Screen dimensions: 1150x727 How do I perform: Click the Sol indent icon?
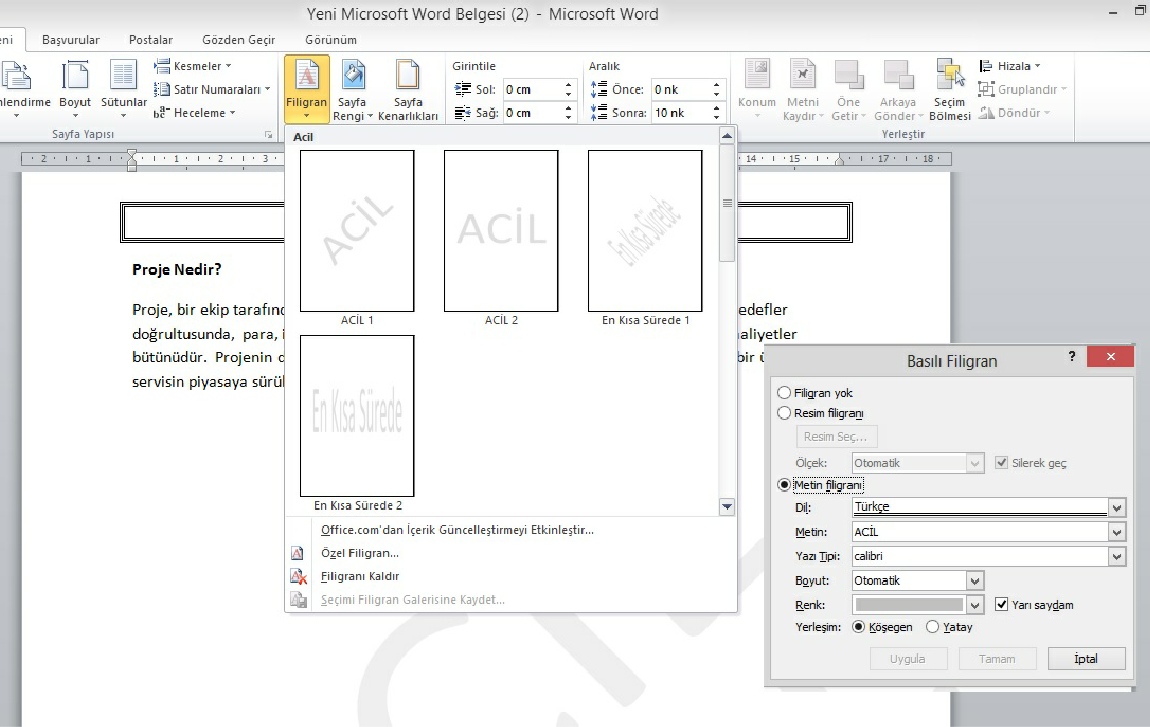point(463,89)
